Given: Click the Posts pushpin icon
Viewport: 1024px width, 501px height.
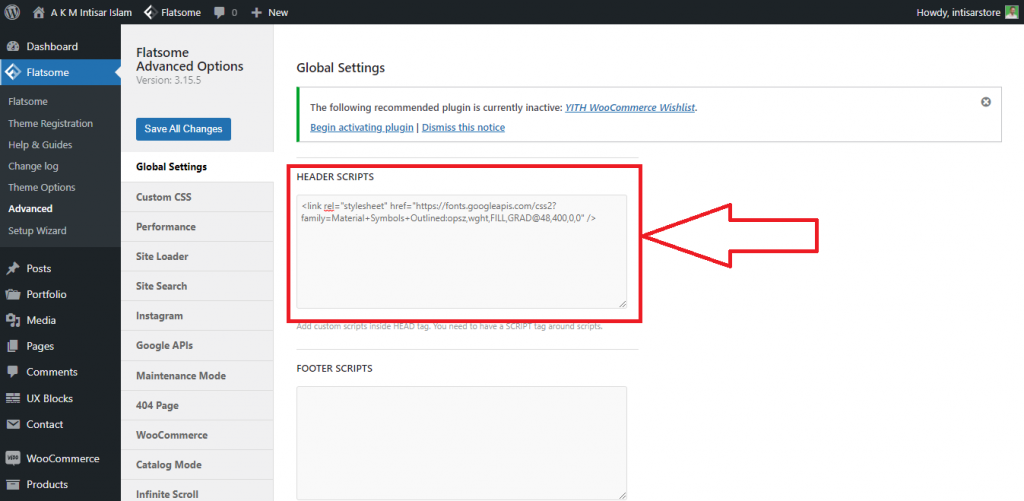Looking at the screenshot, I should [13, 268].
